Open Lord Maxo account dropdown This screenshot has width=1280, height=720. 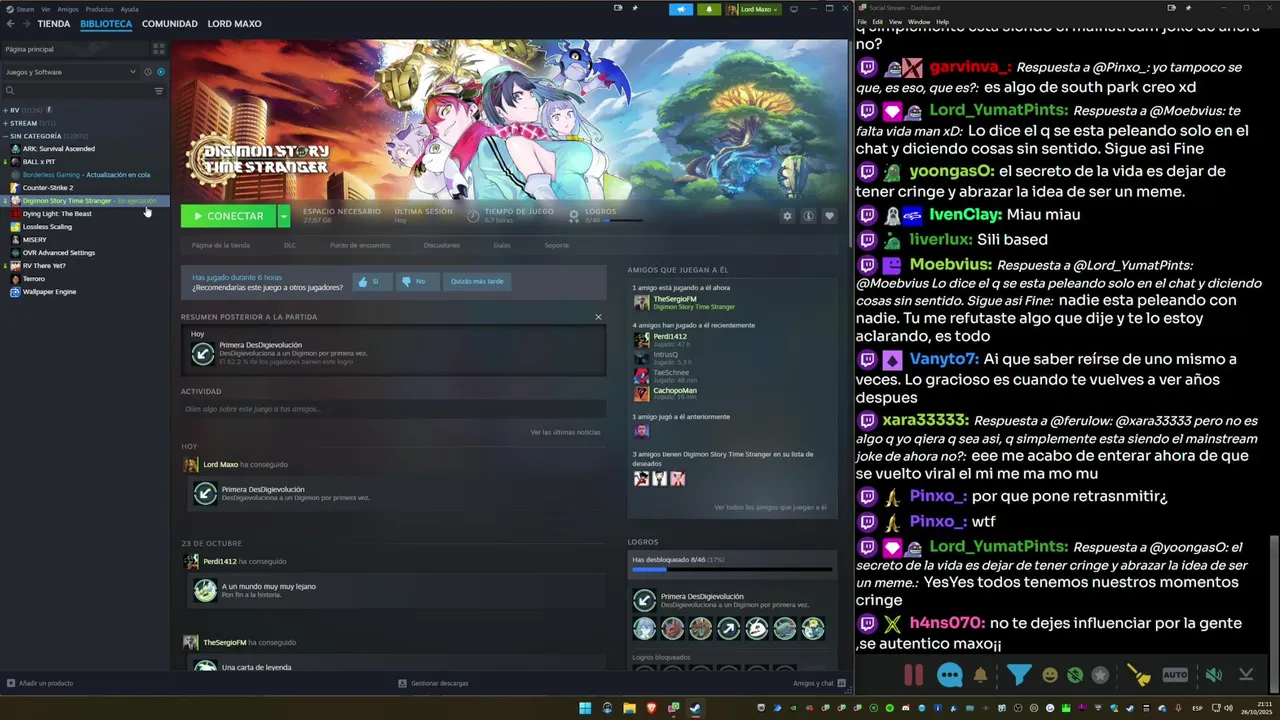[x=753, y=9]
